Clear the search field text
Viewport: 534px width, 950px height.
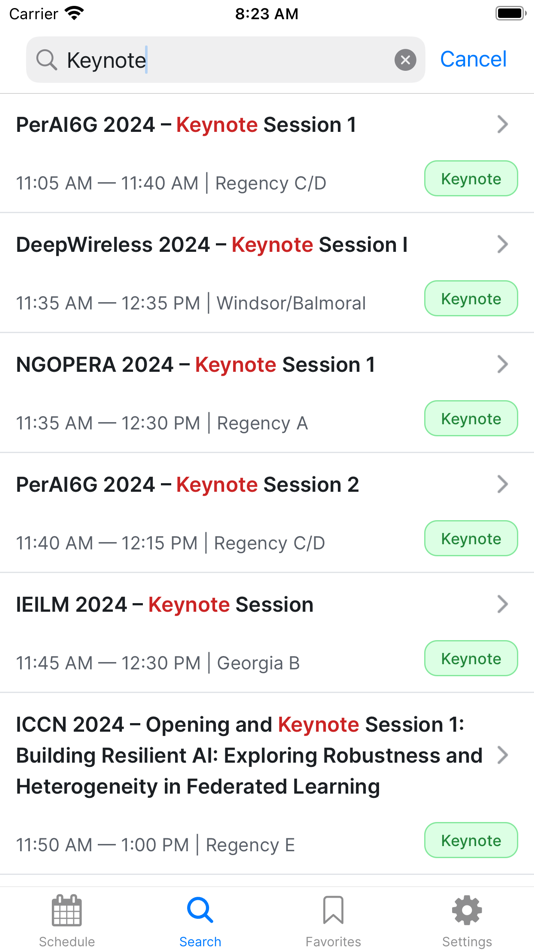[406, 60]
